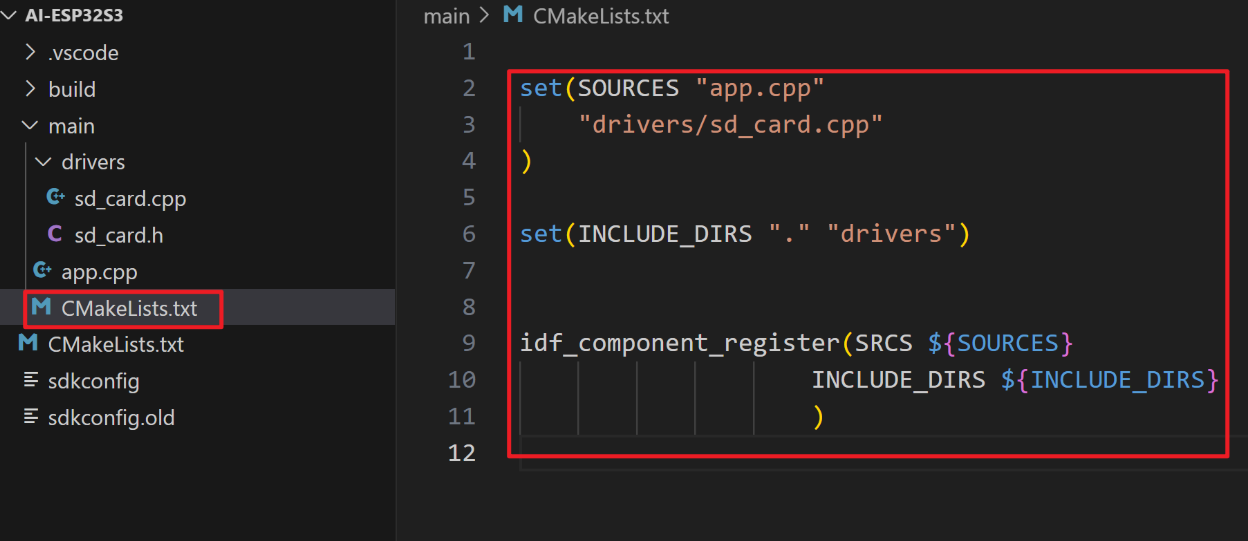Screen dimensions: 1248x541
Task: Open the root-level CMakeLists.txt
Action: click(116, 344)
